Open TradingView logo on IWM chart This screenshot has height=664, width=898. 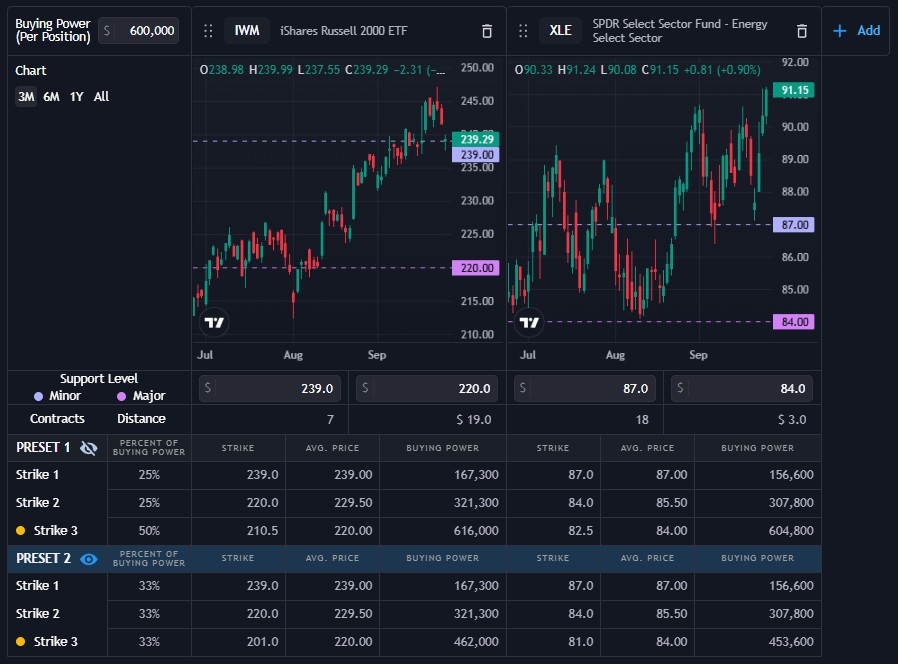click(x=213, y=322)
